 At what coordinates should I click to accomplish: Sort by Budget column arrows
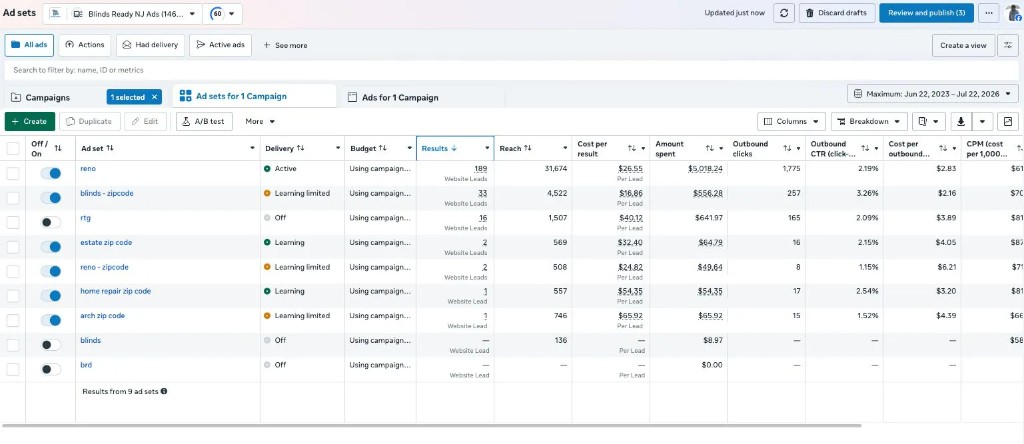383,148
